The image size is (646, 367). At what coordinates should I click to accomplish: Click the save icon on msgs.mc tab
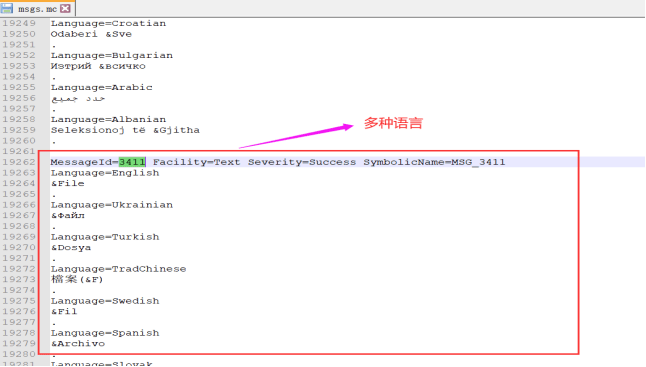pyautogui.click(x=7, y=8)
